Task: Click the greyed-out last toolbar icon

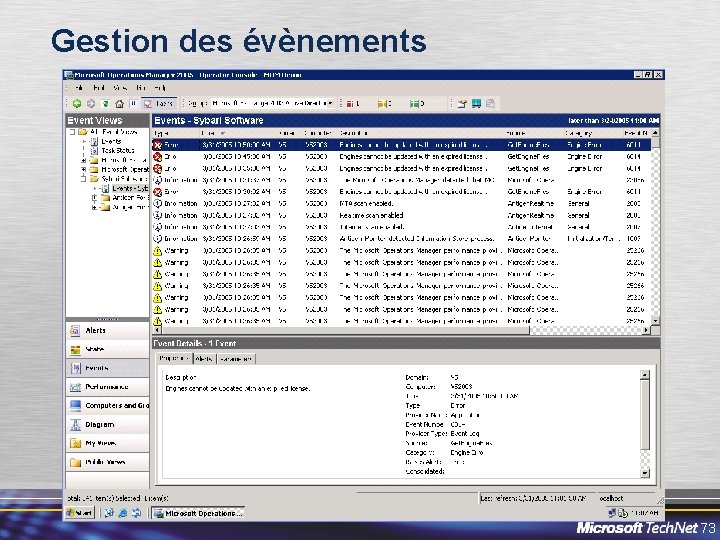Action: [490, 104]
